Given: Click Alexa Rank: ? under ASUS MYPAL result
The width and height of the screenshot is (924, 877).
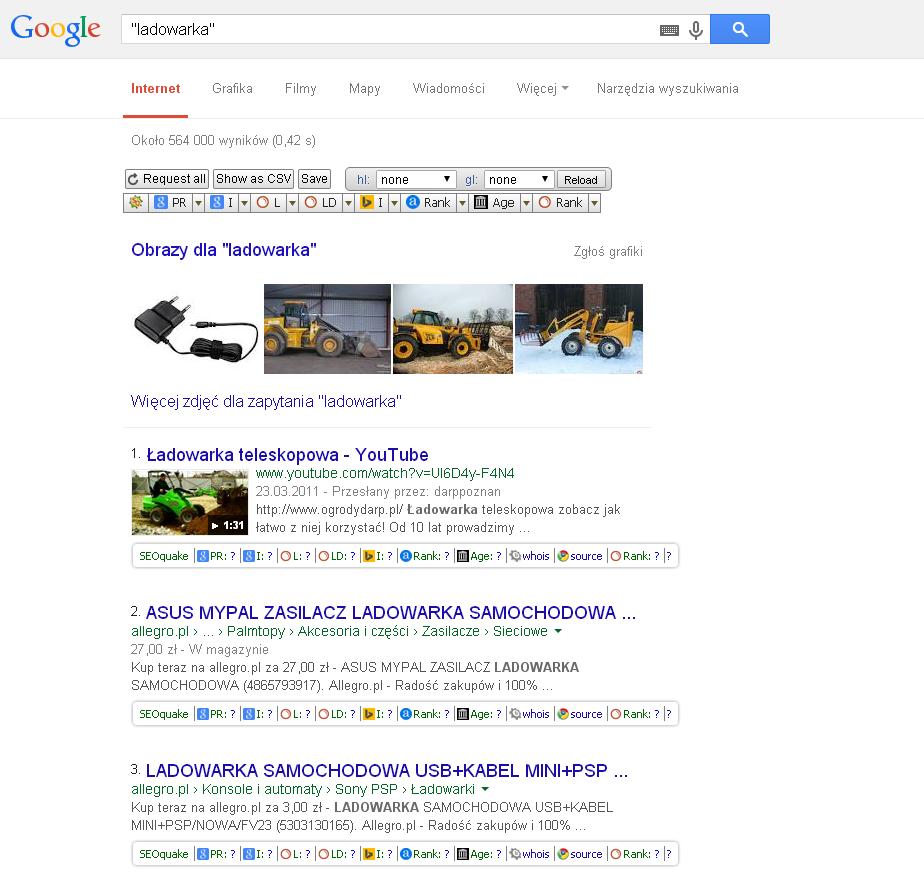Looking at the screenshot, I should [x=425, y=714].
